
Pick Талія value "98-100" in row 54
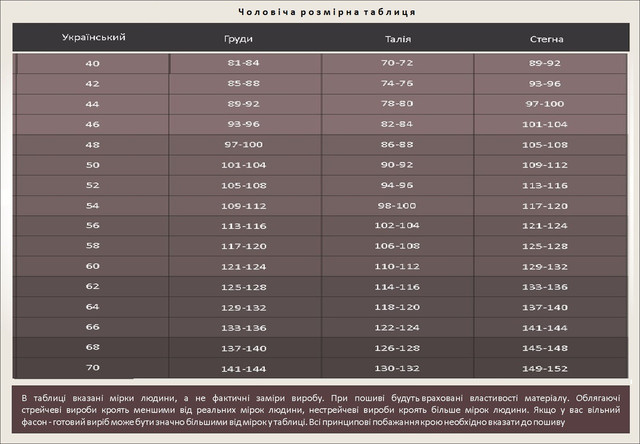point(397,206)
